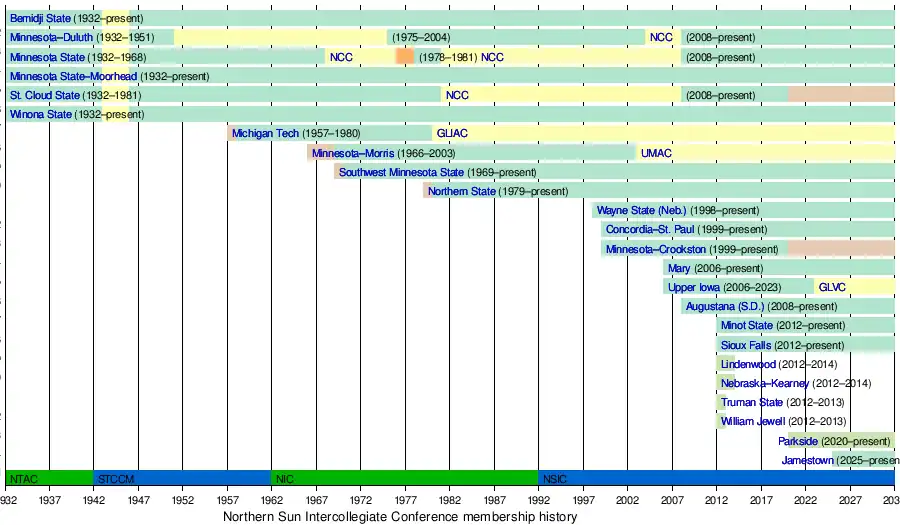Select the blue STCCM era bar
This screenshot has width=900, height=525.
click(x=182, y=478)
